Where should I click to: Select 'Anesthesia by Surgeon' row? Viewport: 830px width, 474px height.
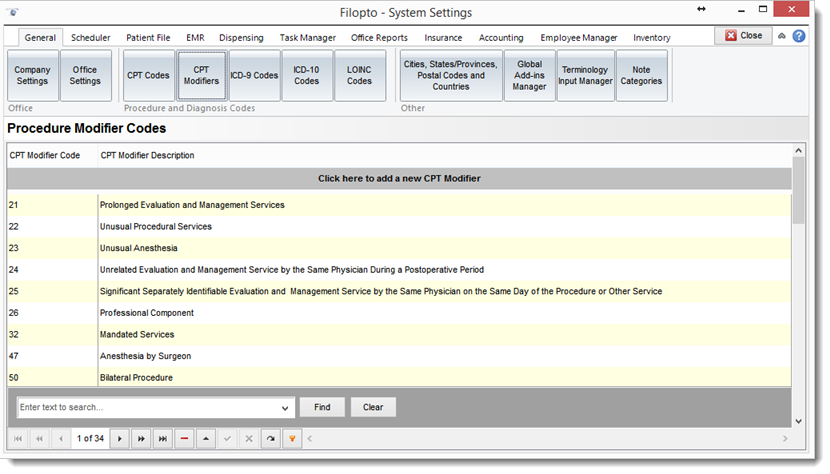coord(399,356)
